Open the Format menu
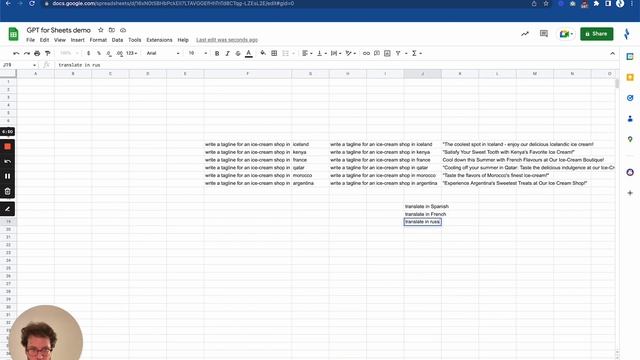The width and height of the screenshot is (640, 360). tap(98, 40)
